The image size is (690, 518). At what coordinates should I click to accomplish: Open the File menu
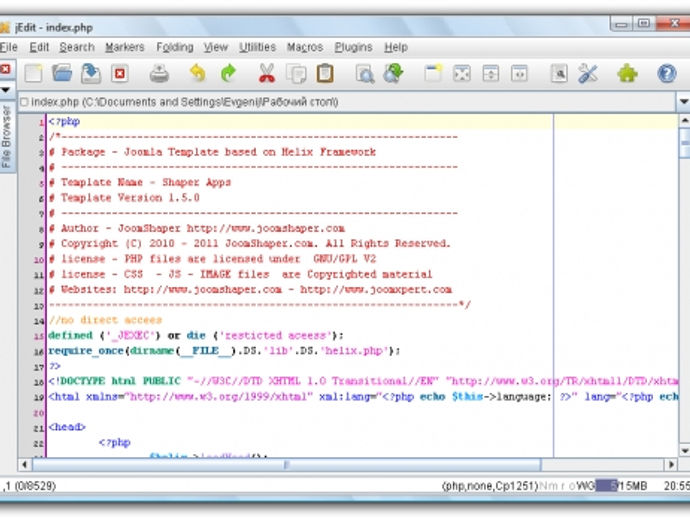(8, 47)
